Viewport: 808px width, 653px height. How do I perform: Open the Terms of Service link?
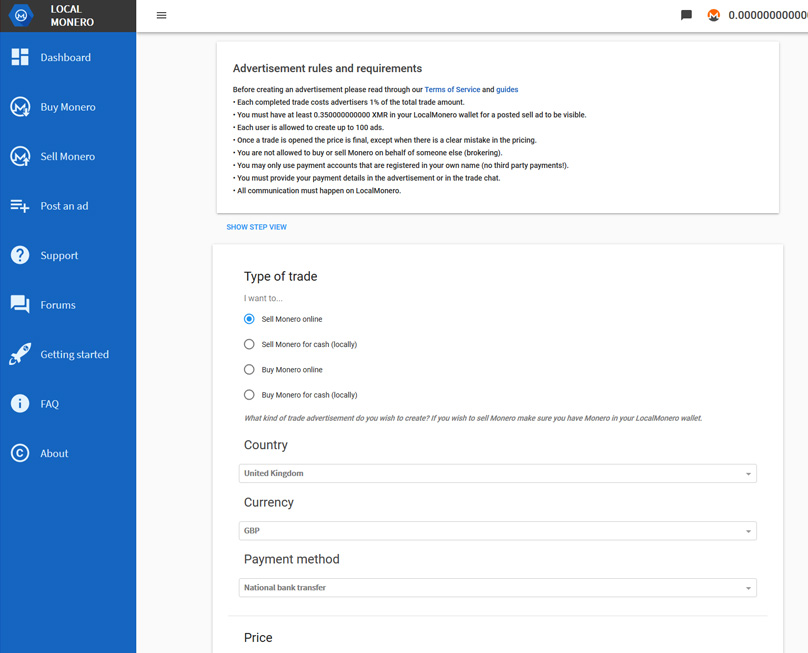coord(452,89)
